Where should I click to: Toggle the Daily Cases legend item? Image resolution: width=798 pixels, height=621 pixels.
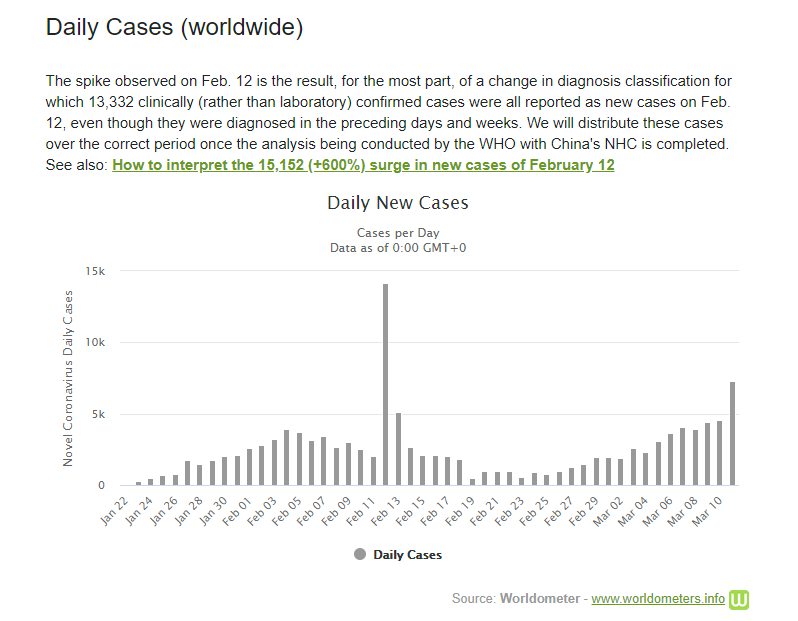click(407, 554)
